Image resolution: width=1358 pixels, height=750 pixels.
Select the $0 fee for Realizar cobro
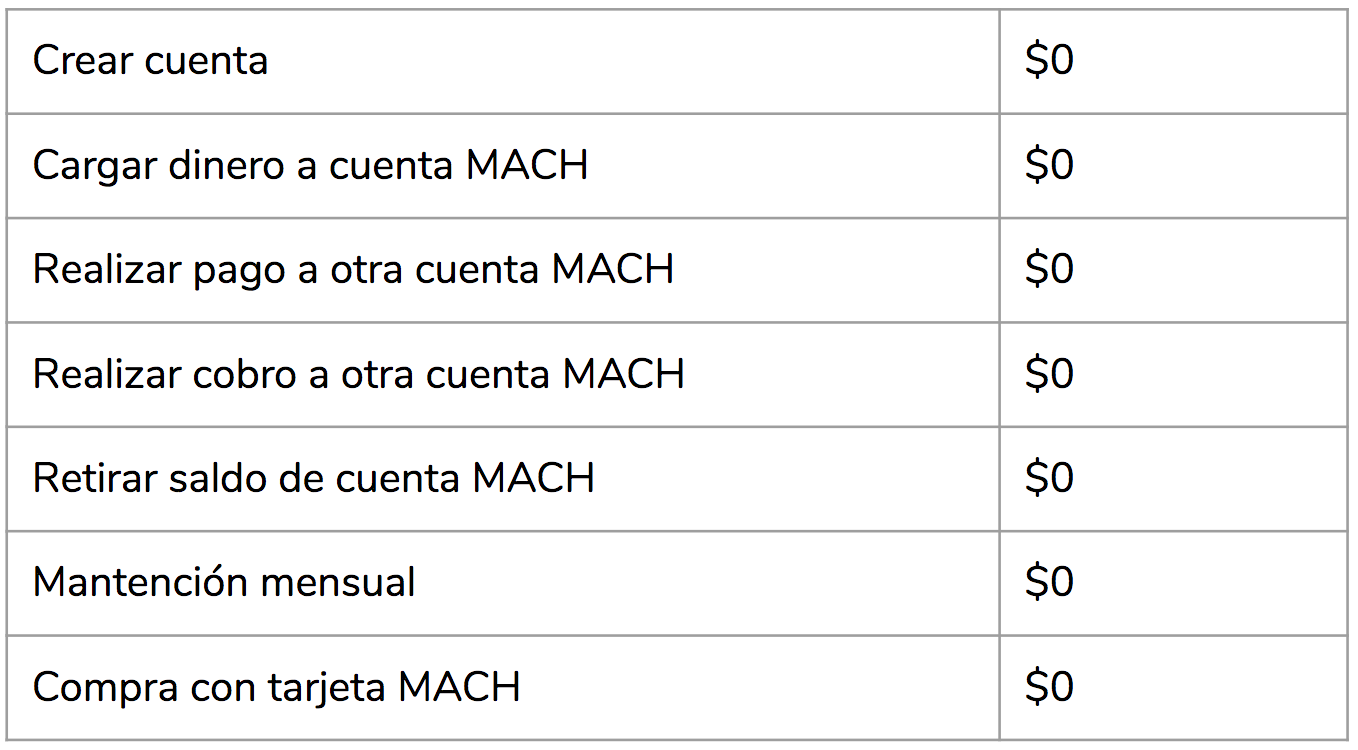(x=1049, y=374)
